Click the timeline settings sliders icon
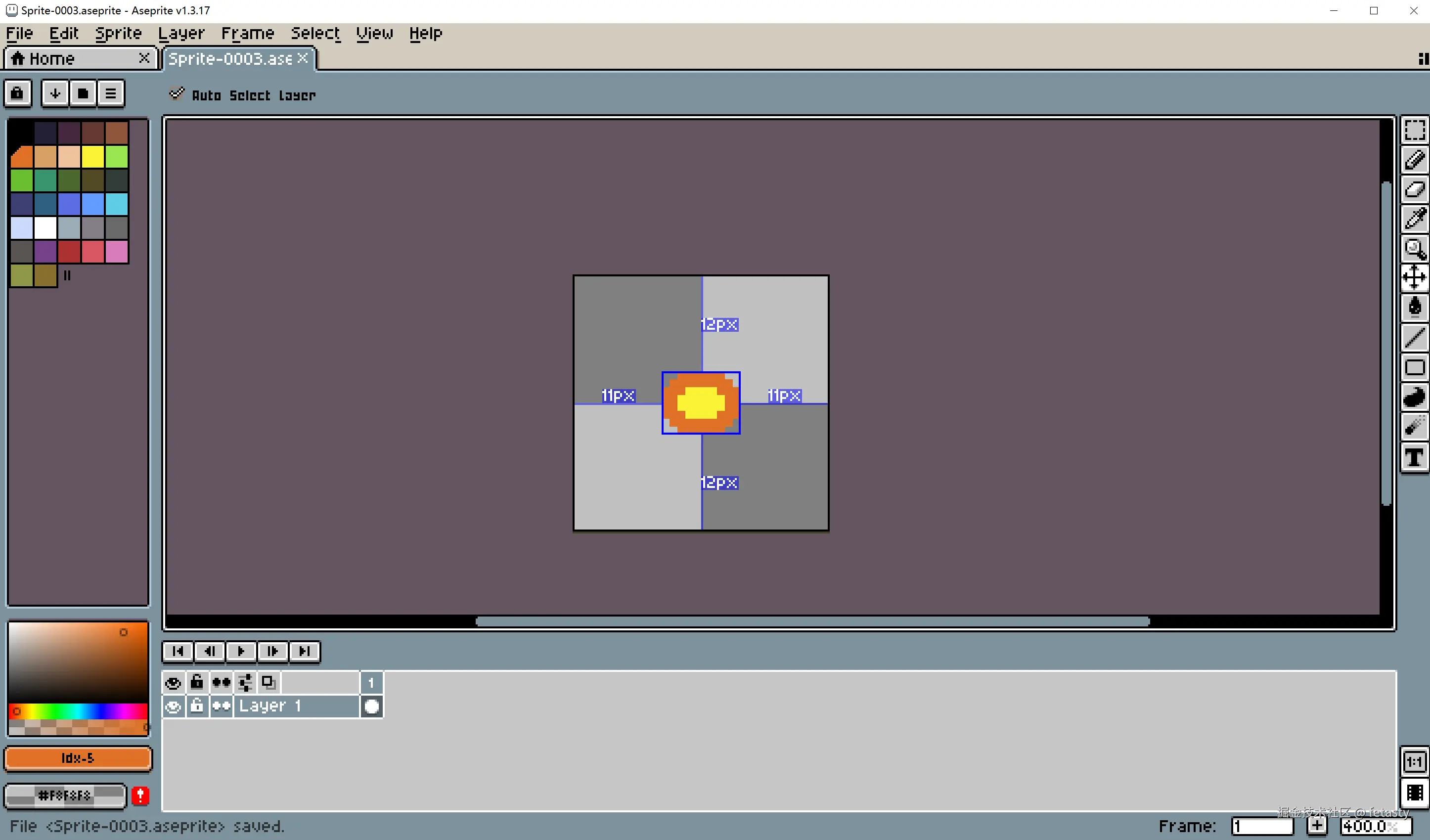This screenshot has width=1430, height=840. coord(245,682)
